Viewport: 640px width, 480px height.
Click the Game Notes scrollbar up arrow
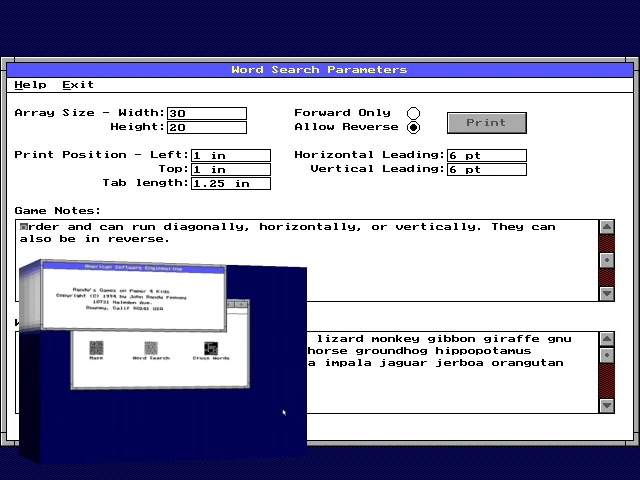[607, 227]
